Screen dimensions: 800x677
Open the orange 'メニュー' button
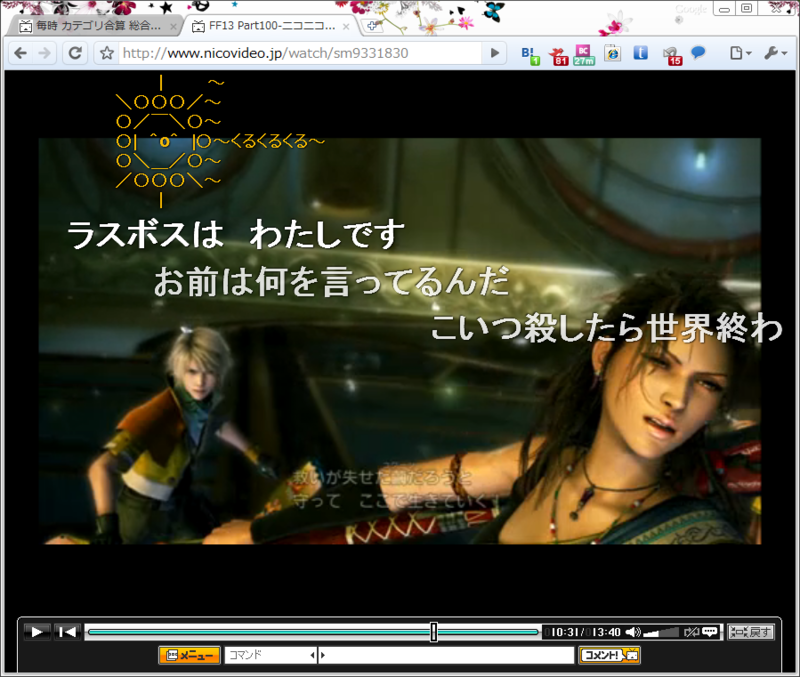coord(189,655)
